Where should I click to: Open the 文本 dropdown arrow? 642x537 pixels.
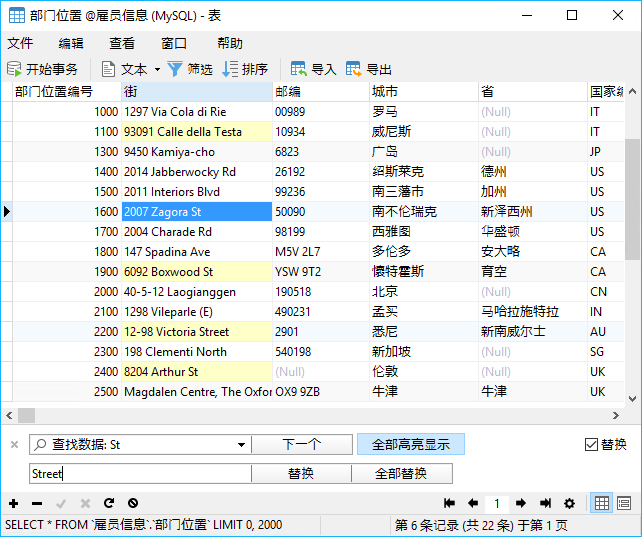[x=158, y=69]
